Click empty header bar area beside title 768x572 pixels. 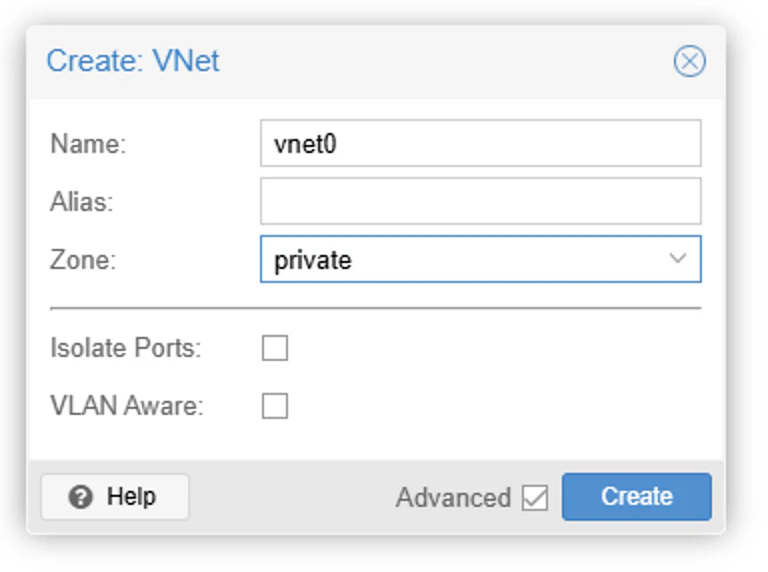click(x=440, y=62)
